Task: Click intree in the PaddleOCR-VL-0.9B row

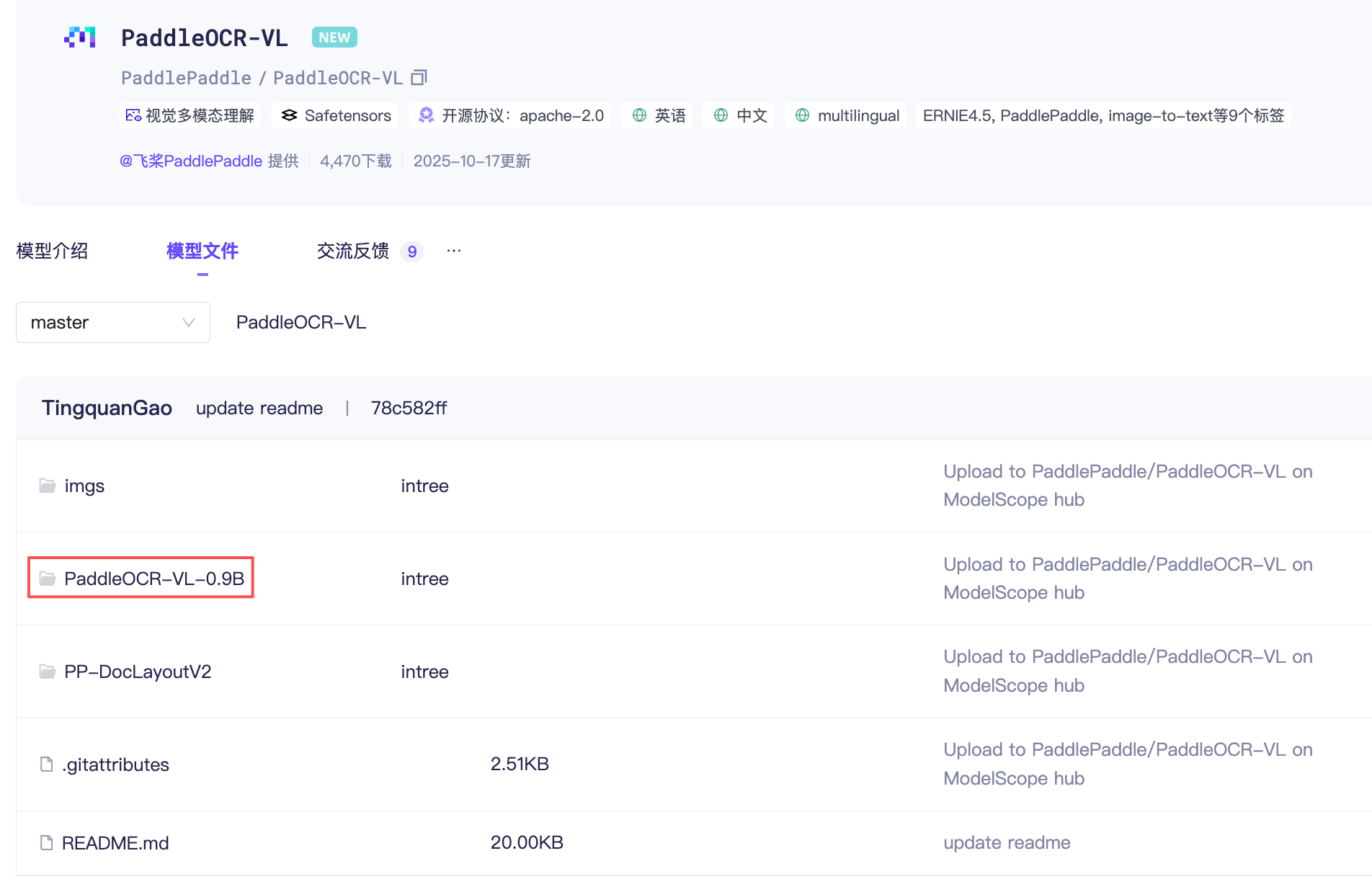Action: (x=424, y=579)
